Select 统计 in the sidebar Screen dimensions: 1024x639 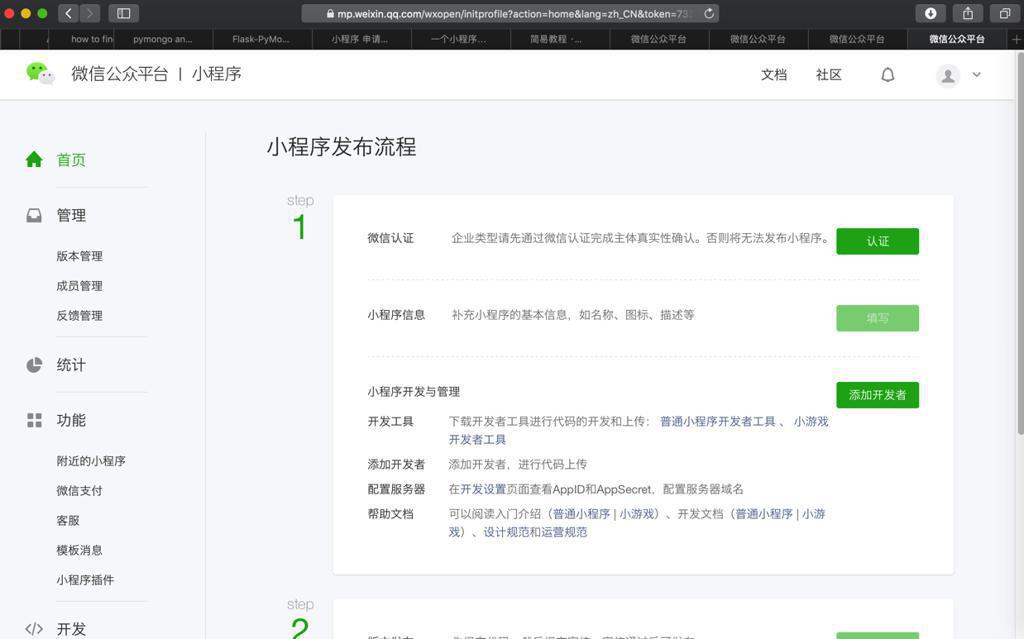tap(71, 365)
